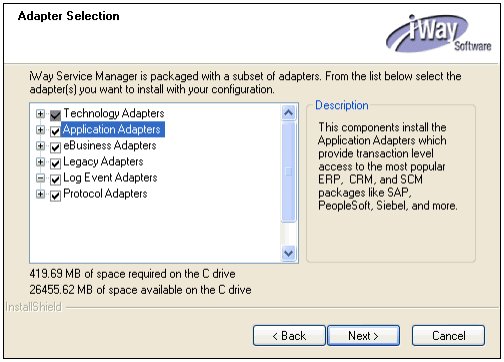504x362 pixels.
Task: Uncheck the Legacy Adapters checkbox
Action: click(x=55, y=163)
